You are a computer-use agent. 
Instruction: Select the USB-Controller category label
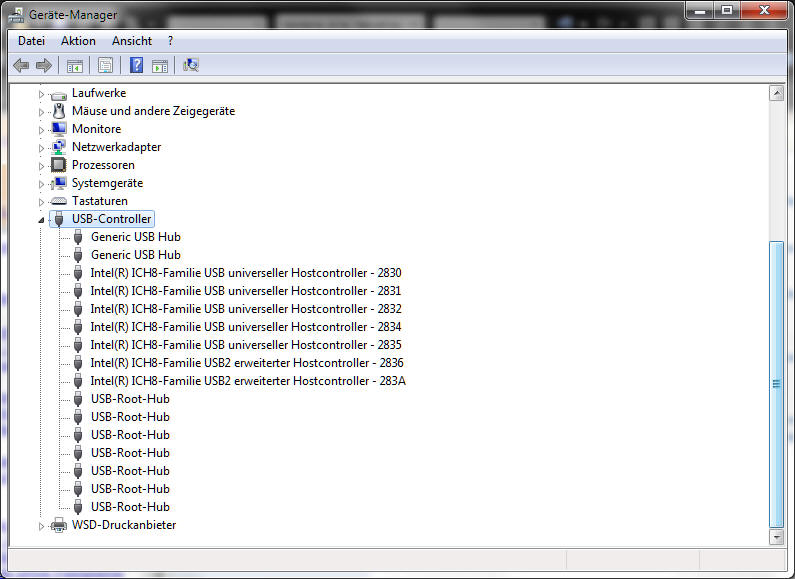click(112, 219)
